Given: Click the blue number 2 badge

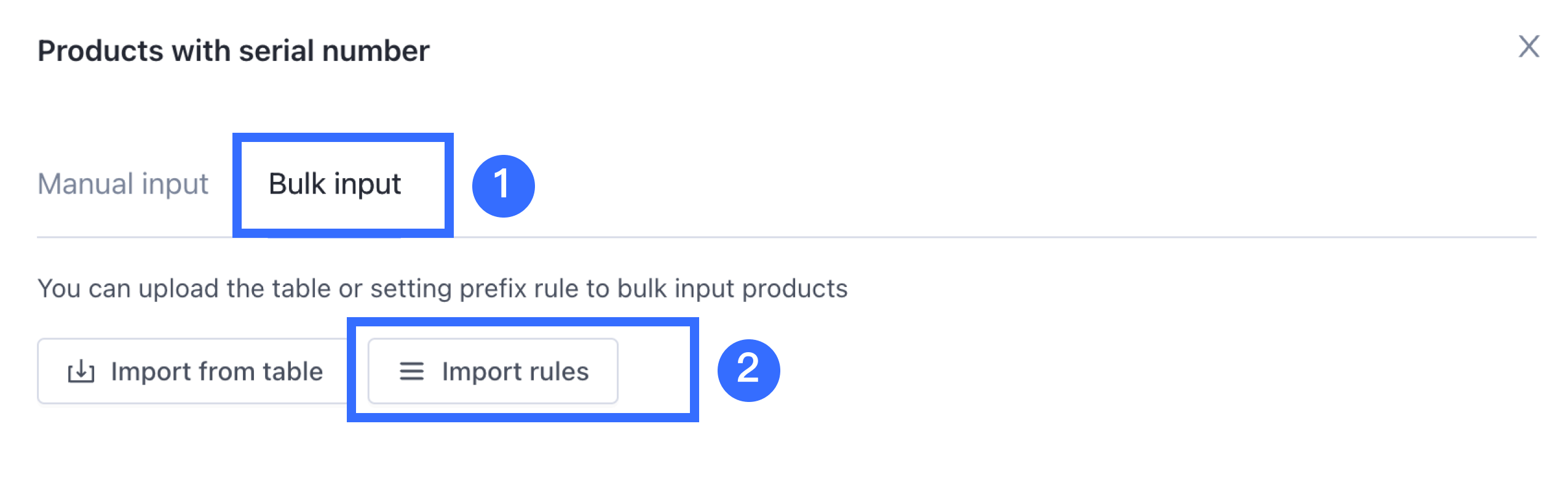Looking at the screenshot, I should (x=748, y=370).
